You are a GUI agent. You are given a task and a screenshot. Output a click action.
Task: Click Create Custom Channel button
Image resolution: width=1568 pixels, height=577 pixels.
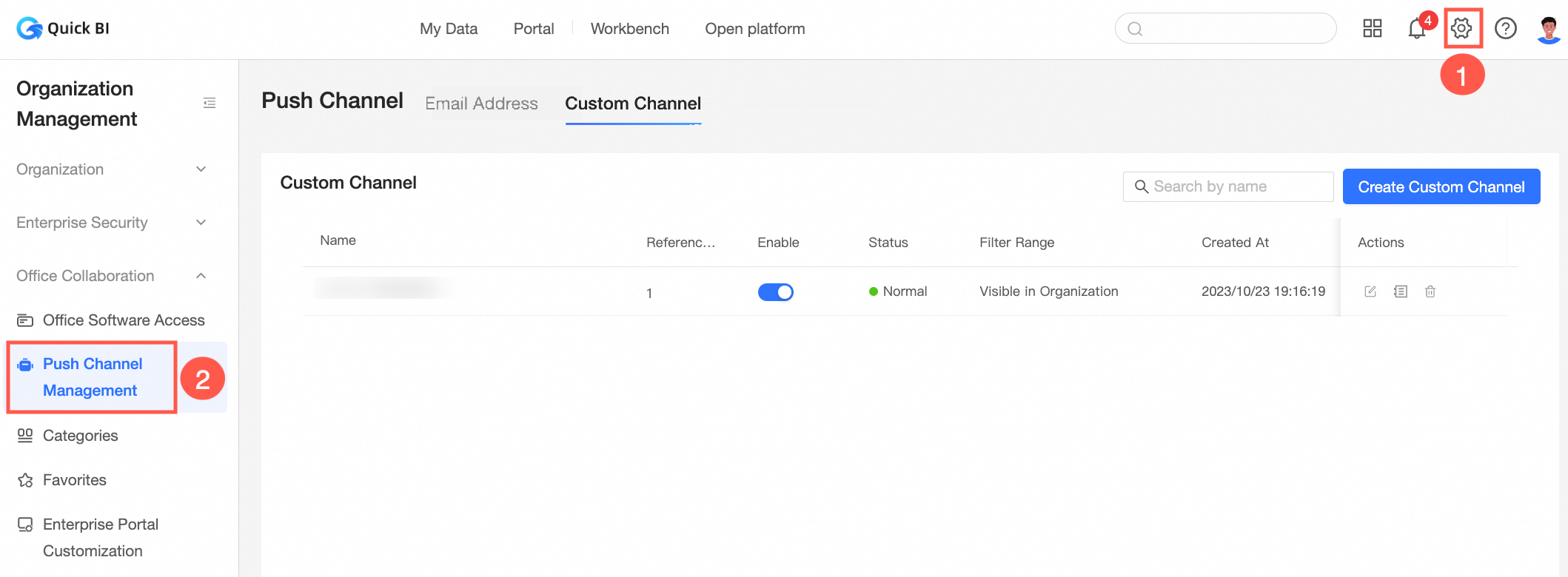1441,187
